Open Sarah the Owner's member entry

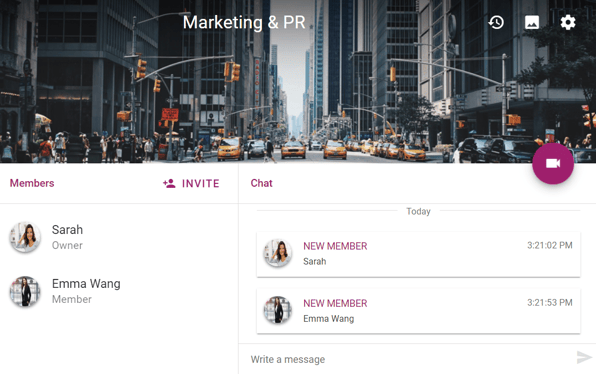pyautogui.click(x=119, y=237)
